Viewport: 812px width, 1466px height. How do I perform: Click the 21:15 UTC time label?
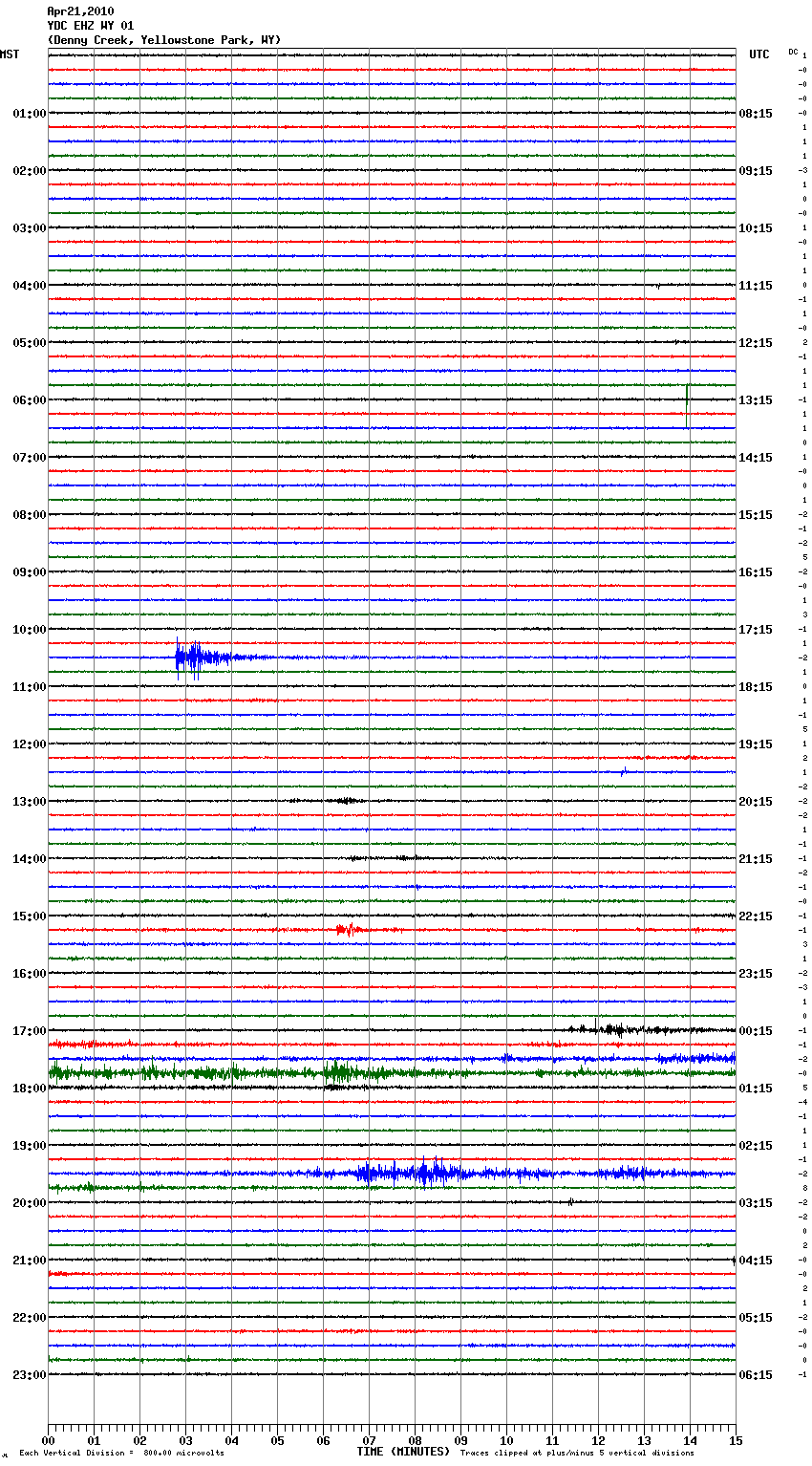[x=756, y=859]
